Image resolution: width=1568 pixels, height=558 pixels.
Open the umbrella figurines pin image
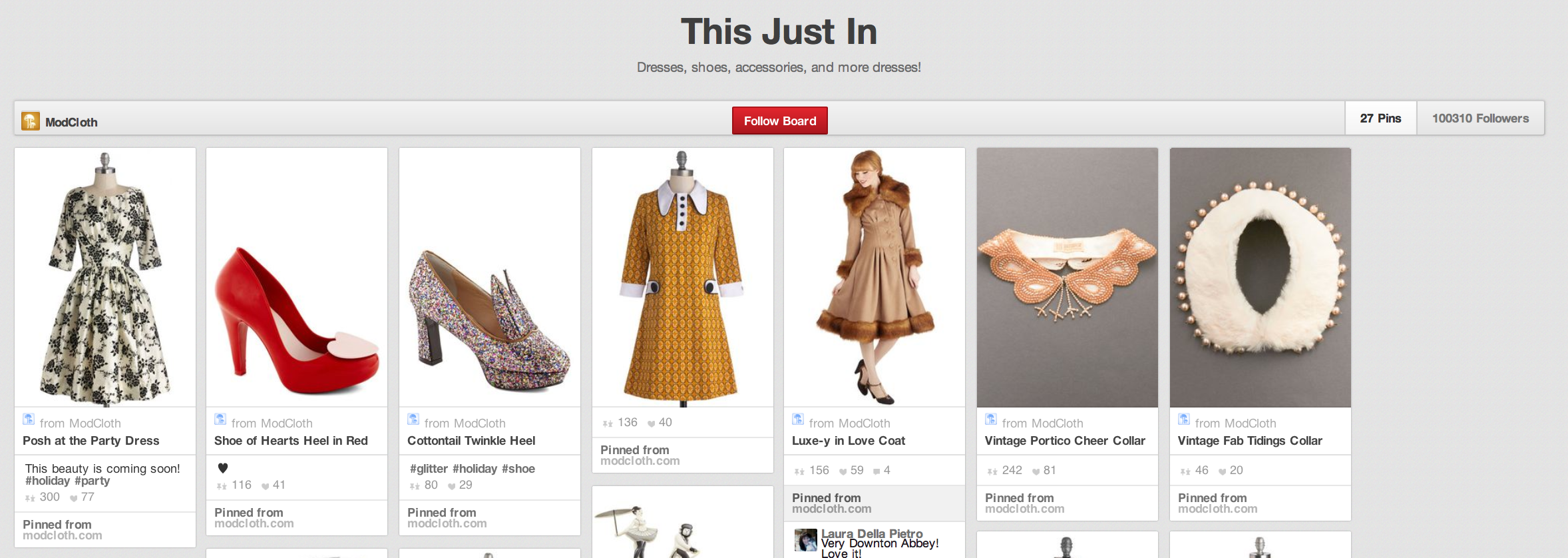683,522
